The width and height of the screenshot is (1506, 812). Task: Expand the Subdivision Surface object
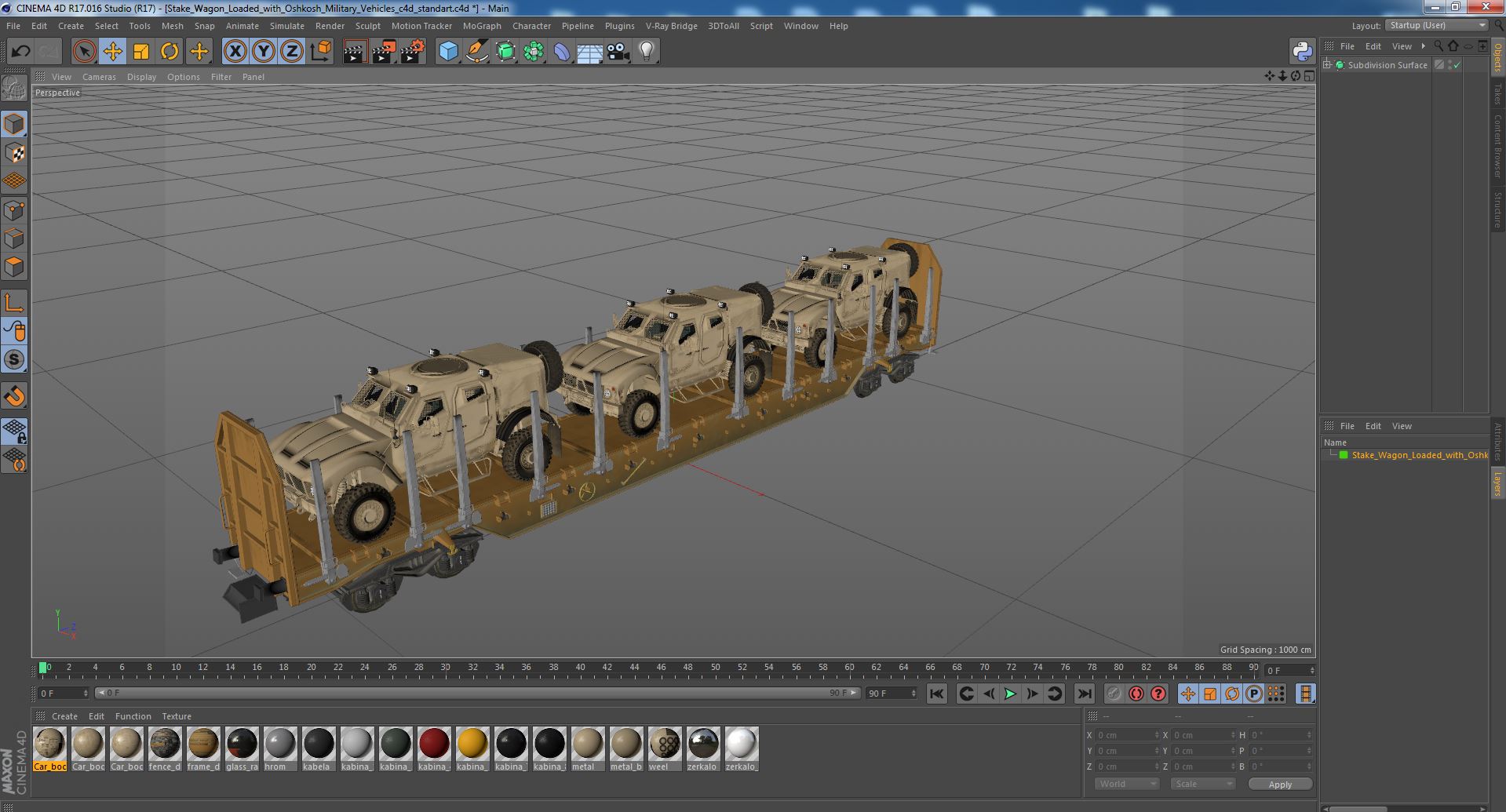[x=1327, y=65]
